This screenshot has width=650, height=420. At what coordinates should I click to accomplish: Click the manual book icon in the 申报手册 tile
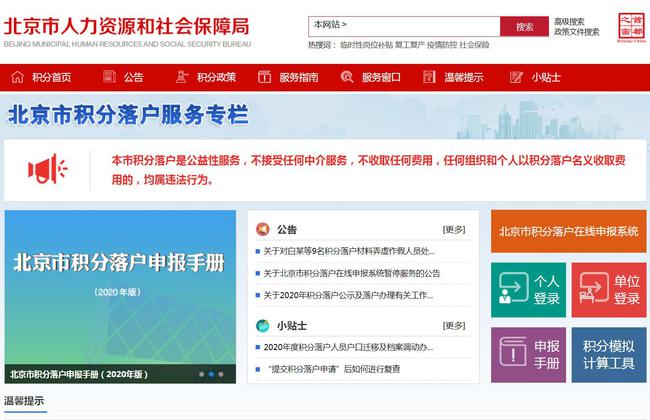[x=513, y=352]
